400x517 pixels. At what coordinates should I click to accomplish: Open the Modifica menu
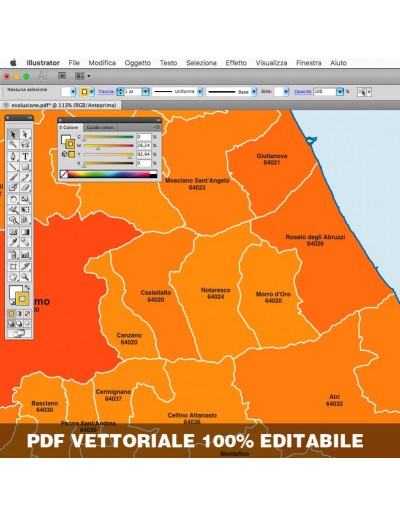102,63
